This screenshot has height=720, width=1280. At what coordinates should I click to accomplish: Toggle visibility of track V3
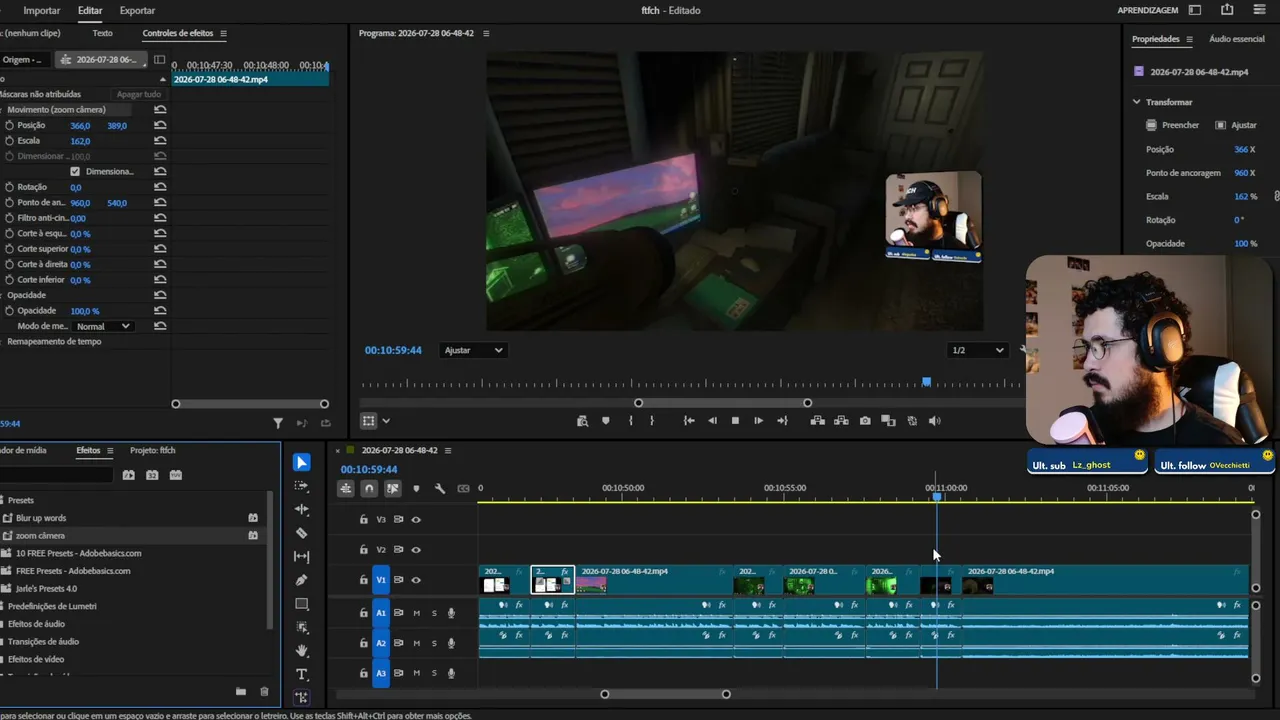416,520
